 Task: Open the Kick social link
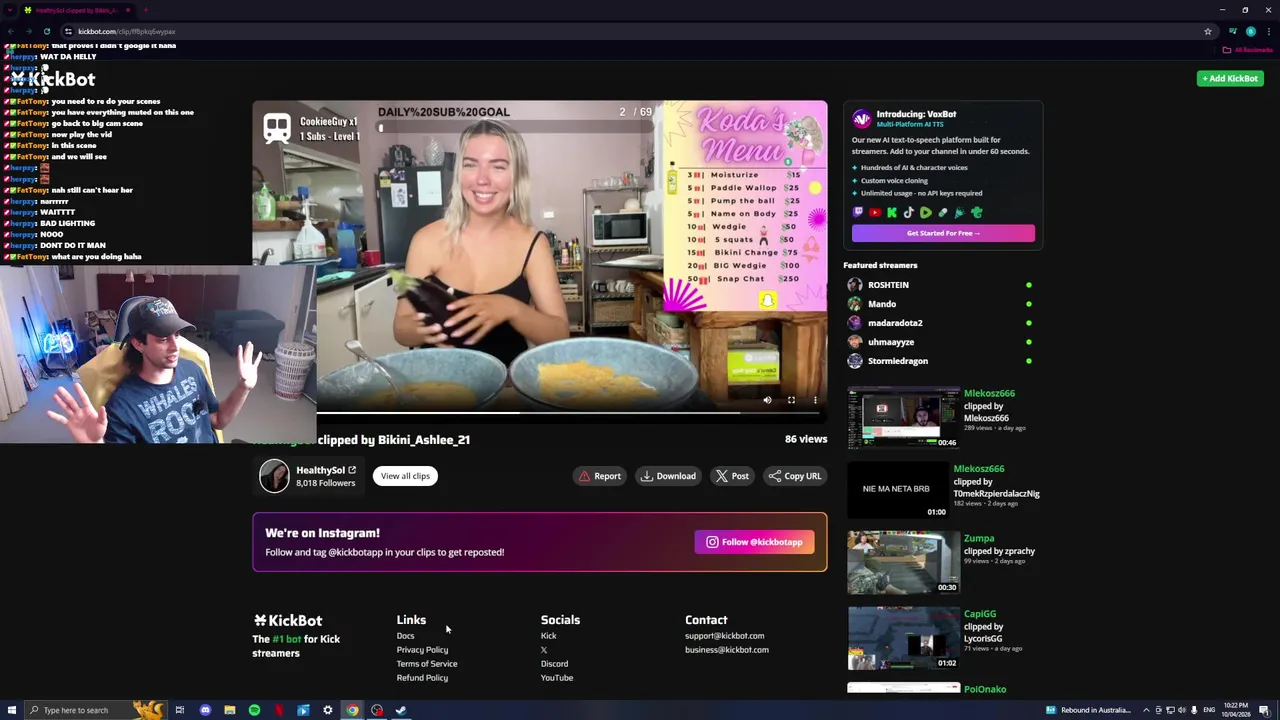point(548,636)
